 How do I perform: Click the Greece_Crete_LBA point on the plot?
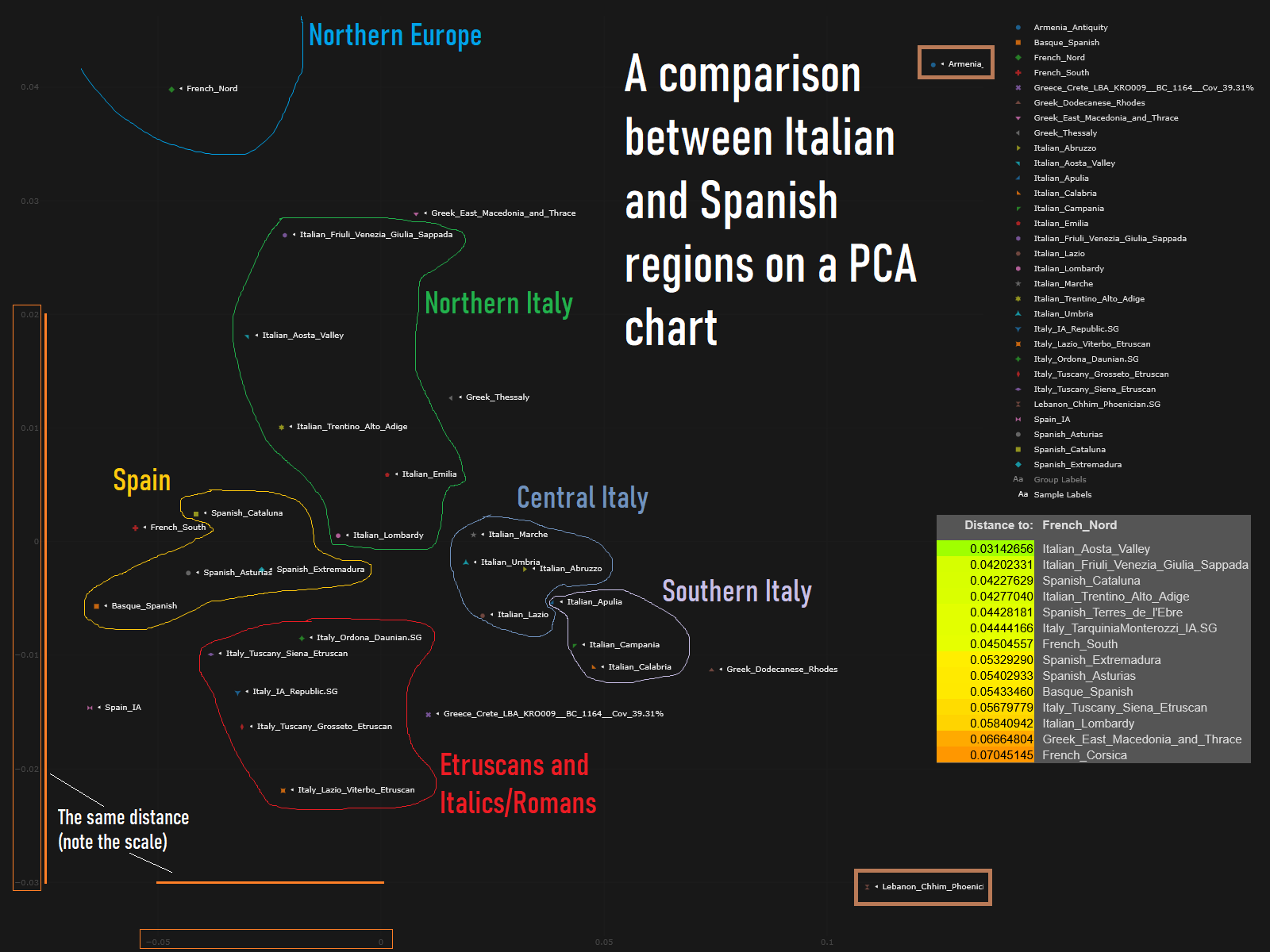click(x=429, y=715)
